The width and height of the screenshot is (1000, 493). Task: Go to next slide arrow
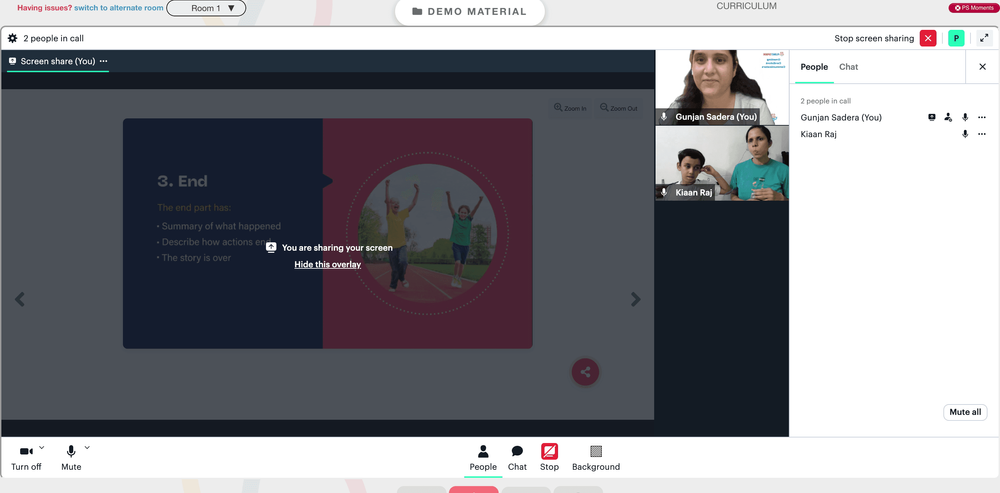click(x=635, y=299)
